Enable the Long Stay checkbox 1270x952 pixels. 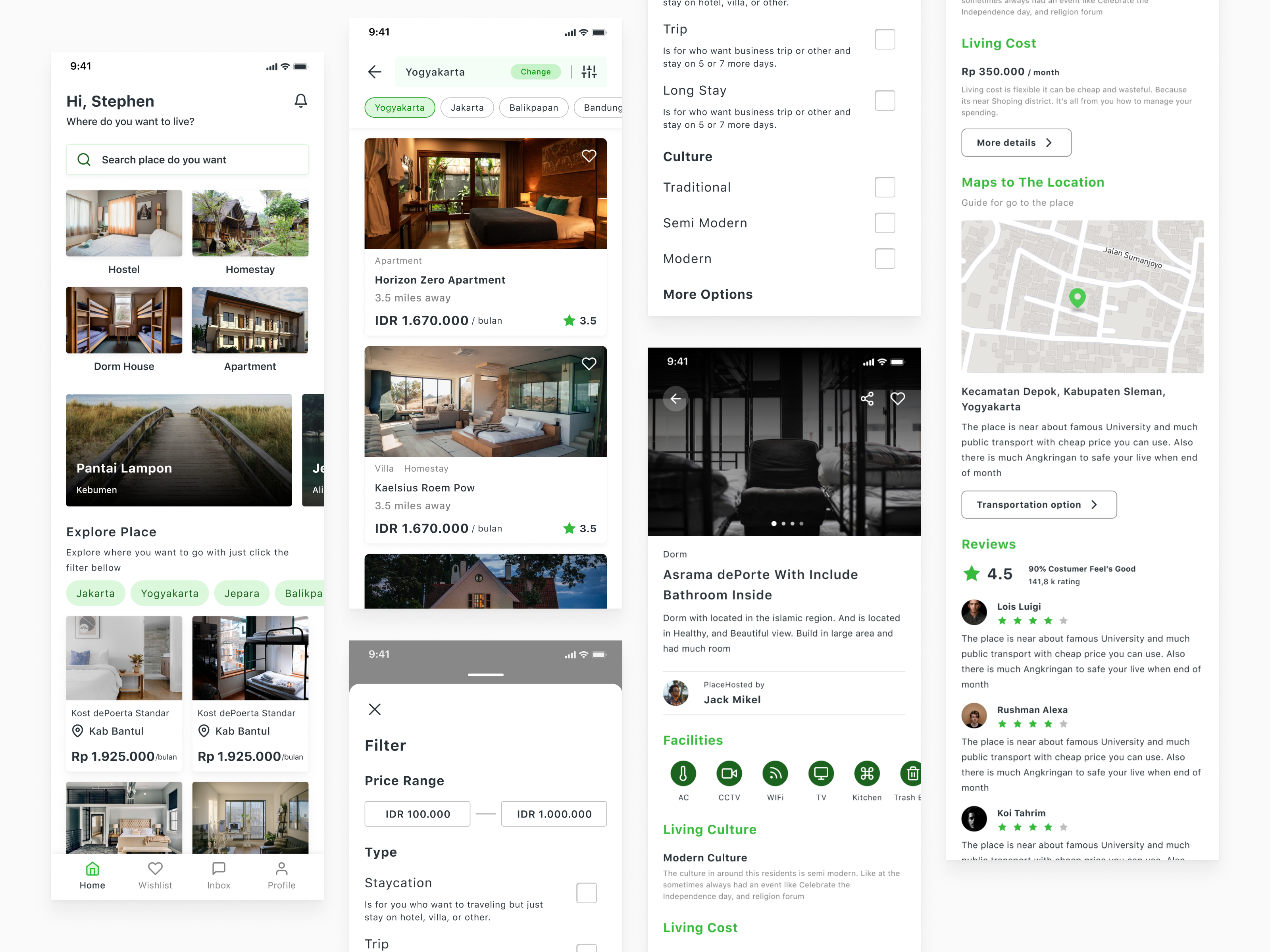tap(884, 100)
